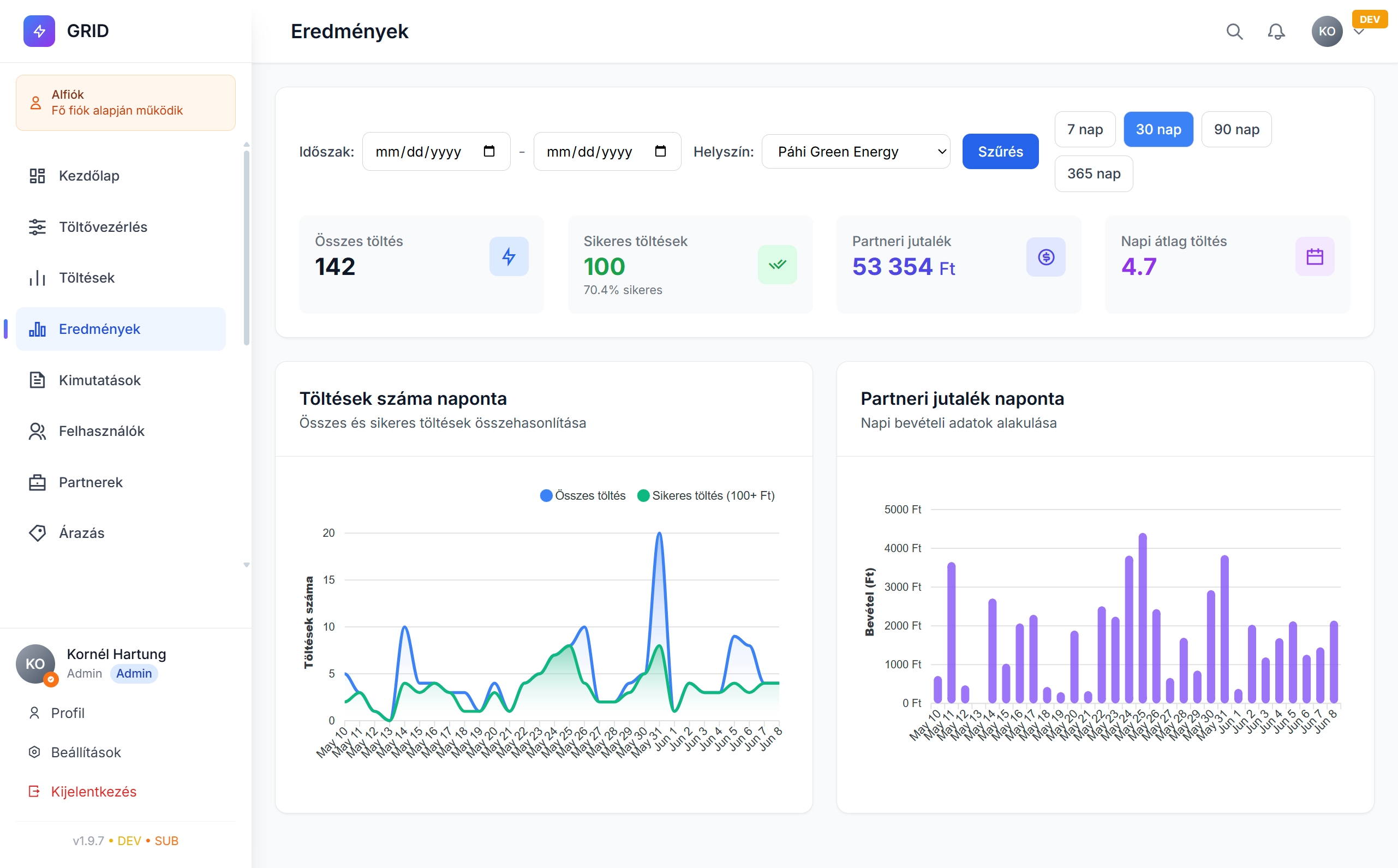Click the KO avatar in sidebar footer
The image size is (1398, 868).
click(x=35, y=664)
